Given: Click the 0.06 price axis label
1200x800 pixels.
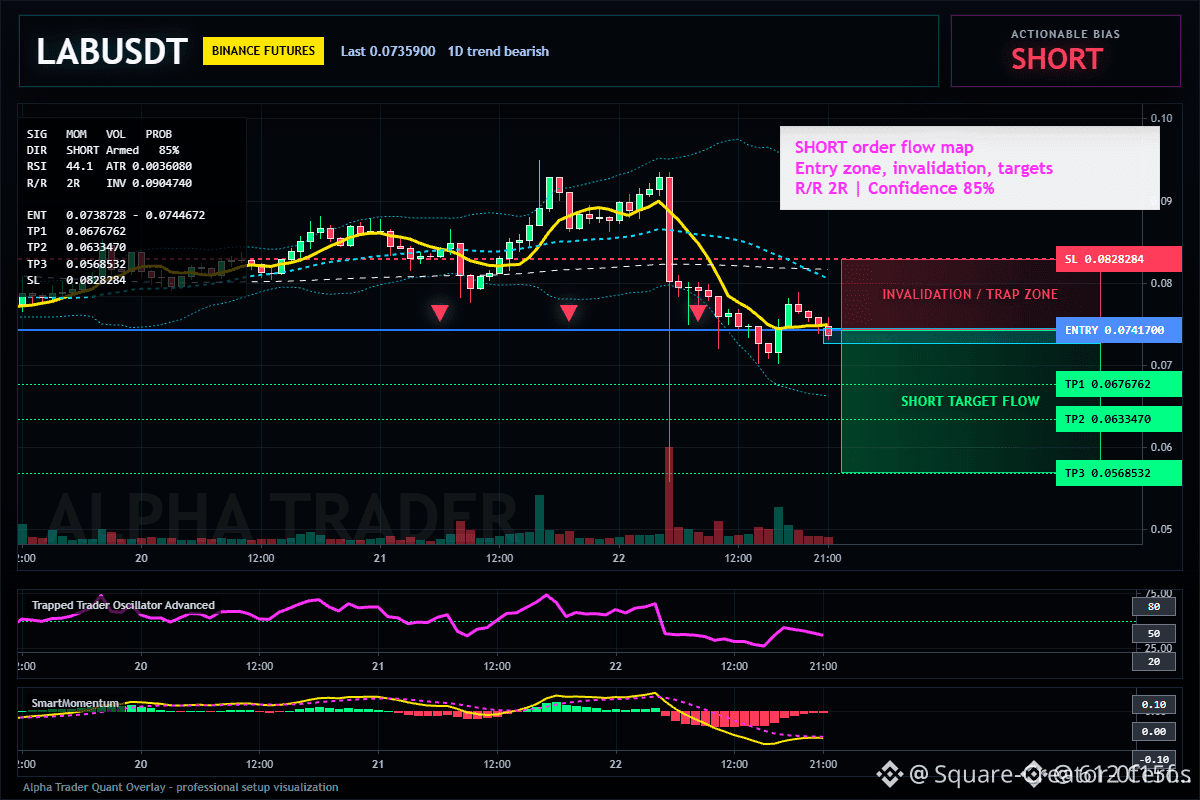Looking at the screenshot, I should (1160, 447).
